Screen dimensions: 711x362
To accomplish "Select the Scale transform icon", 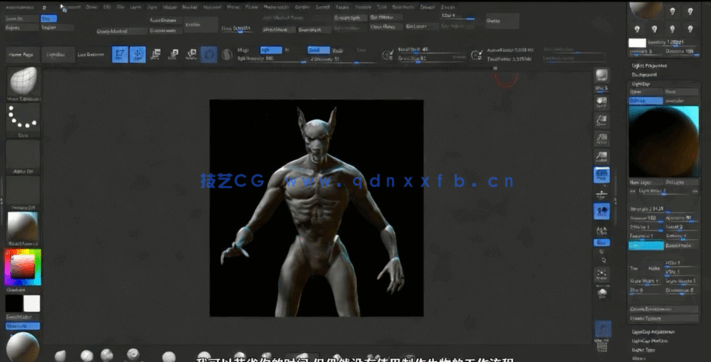I will pyautogui.click(x=173, y=54).
